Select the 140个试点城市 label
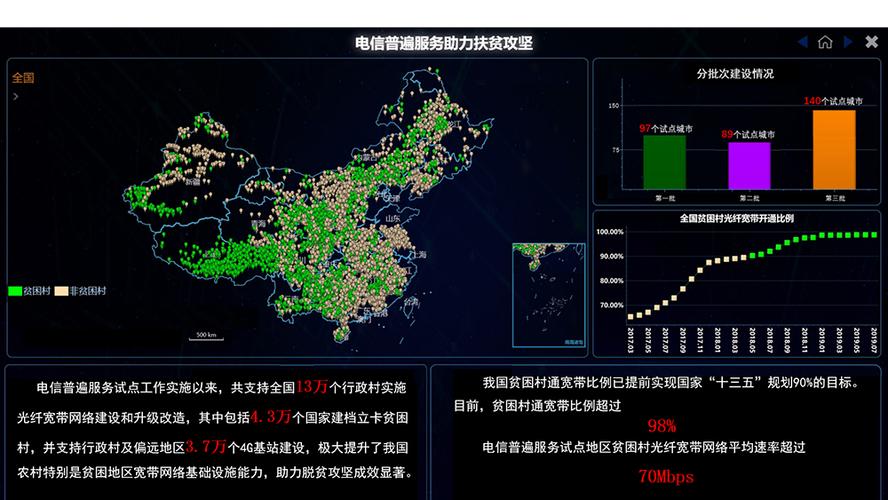Viewport: 888px width, 500px height. tap(833, 101)
